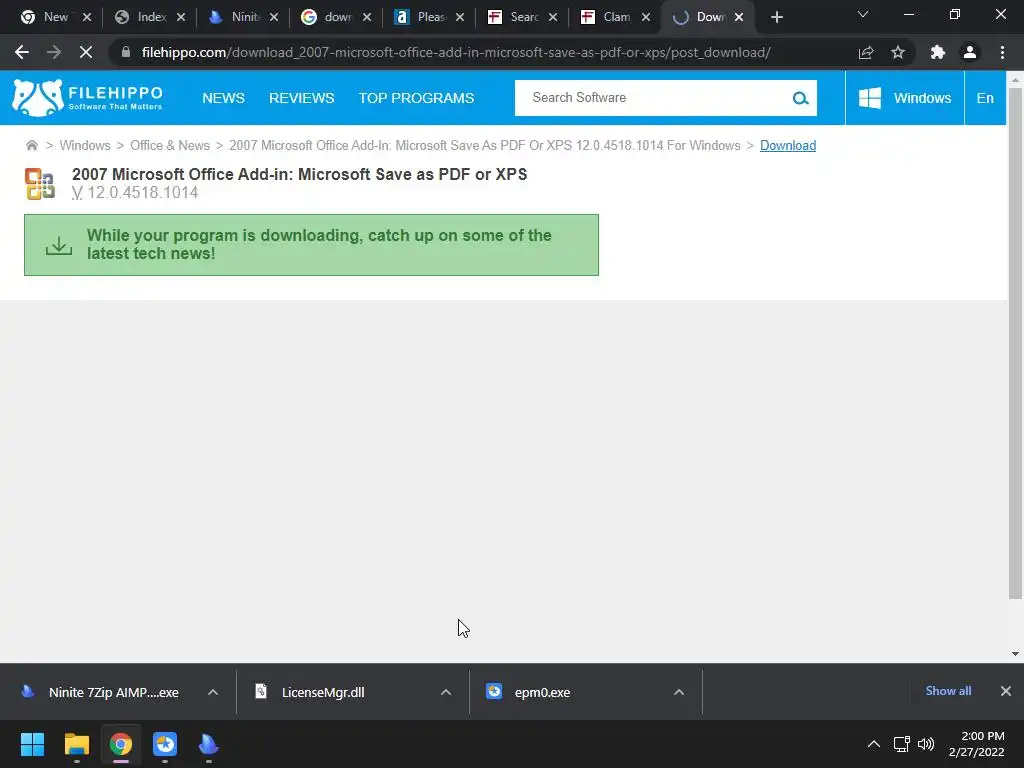Click the forward navigation arrow
This screenshot has width=1024, height=768.
[54, 52]
